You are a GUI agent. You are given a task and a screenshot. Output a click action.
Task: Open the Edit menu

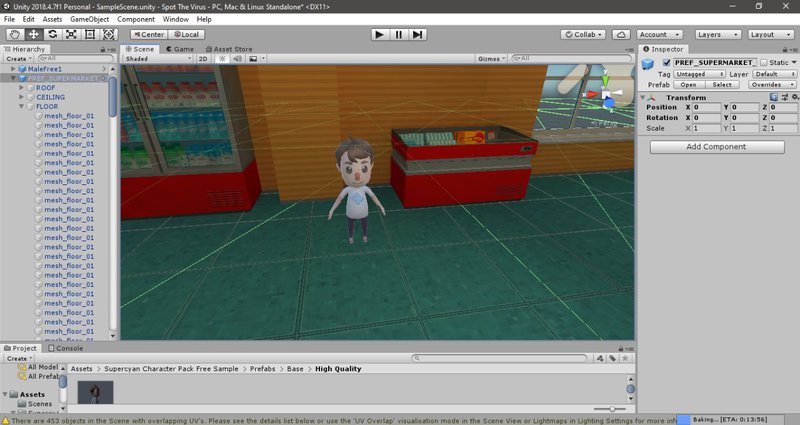click(x=29, y=19)
